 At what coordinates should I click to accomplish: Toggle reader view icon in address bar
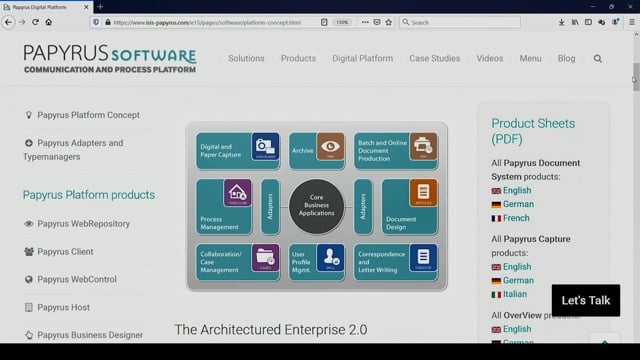[x=324, y=22]
